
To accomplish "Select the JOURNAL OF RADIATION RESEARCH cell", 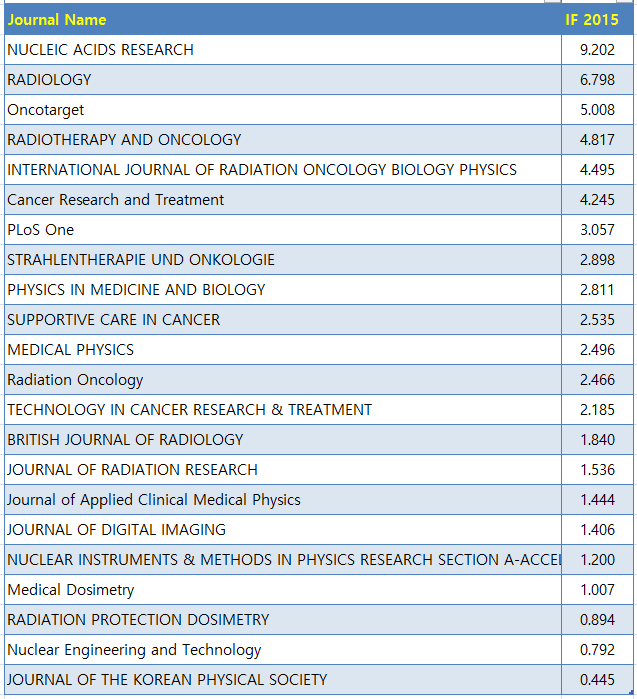I will pos(283,469).
